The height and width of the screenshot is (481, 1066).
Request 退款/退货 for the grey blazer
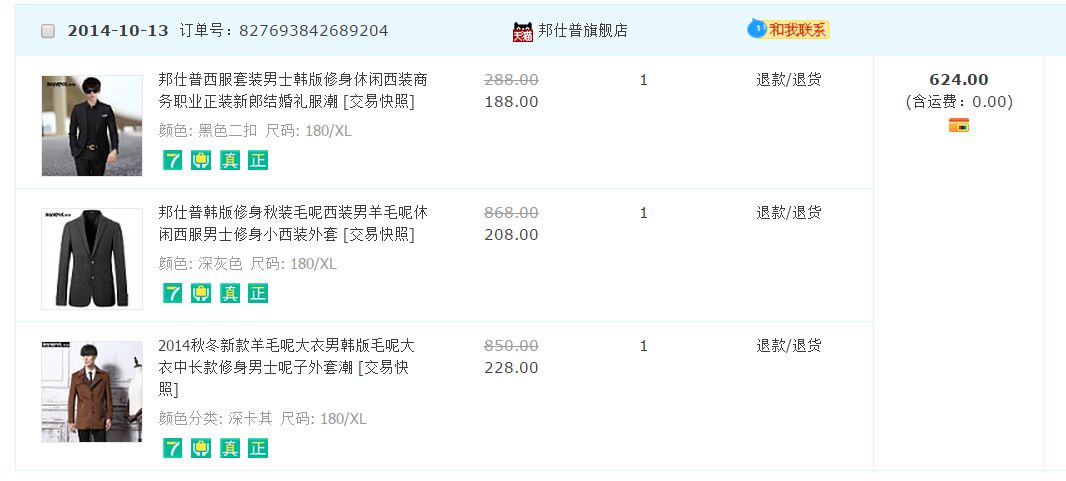(x=788, y=213)
